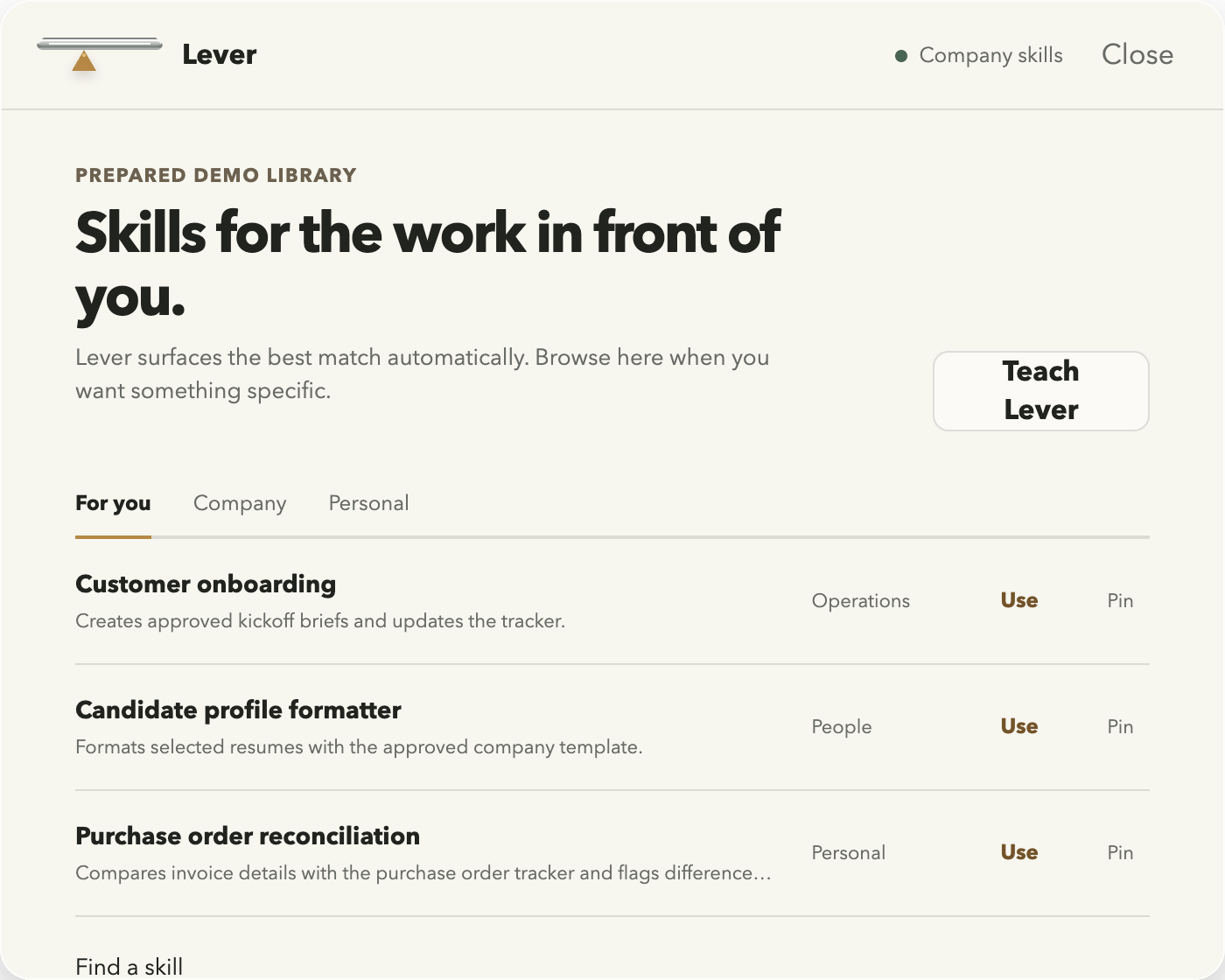Click the Lever seesaw logo icon

coord(100,54)
